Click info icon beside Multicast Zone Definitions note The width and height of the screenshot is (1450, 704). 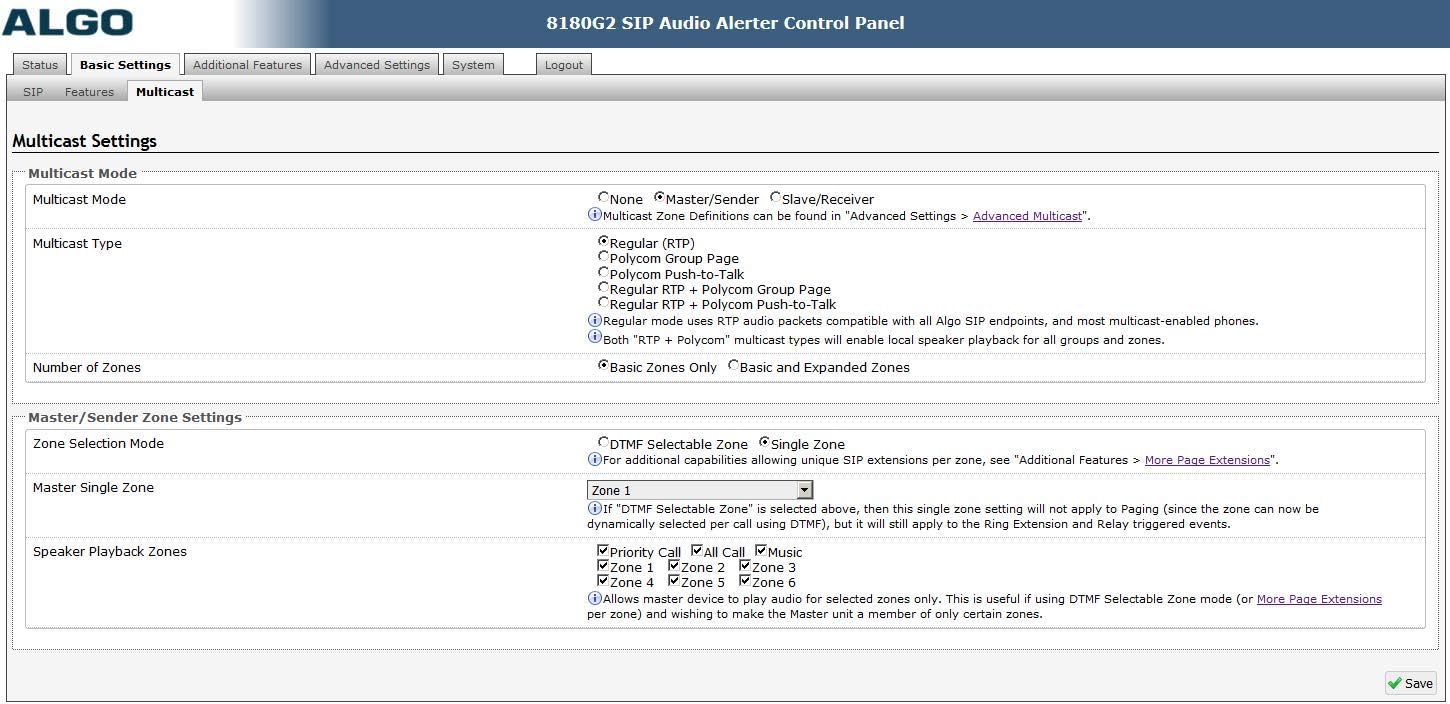pos(594,214)
